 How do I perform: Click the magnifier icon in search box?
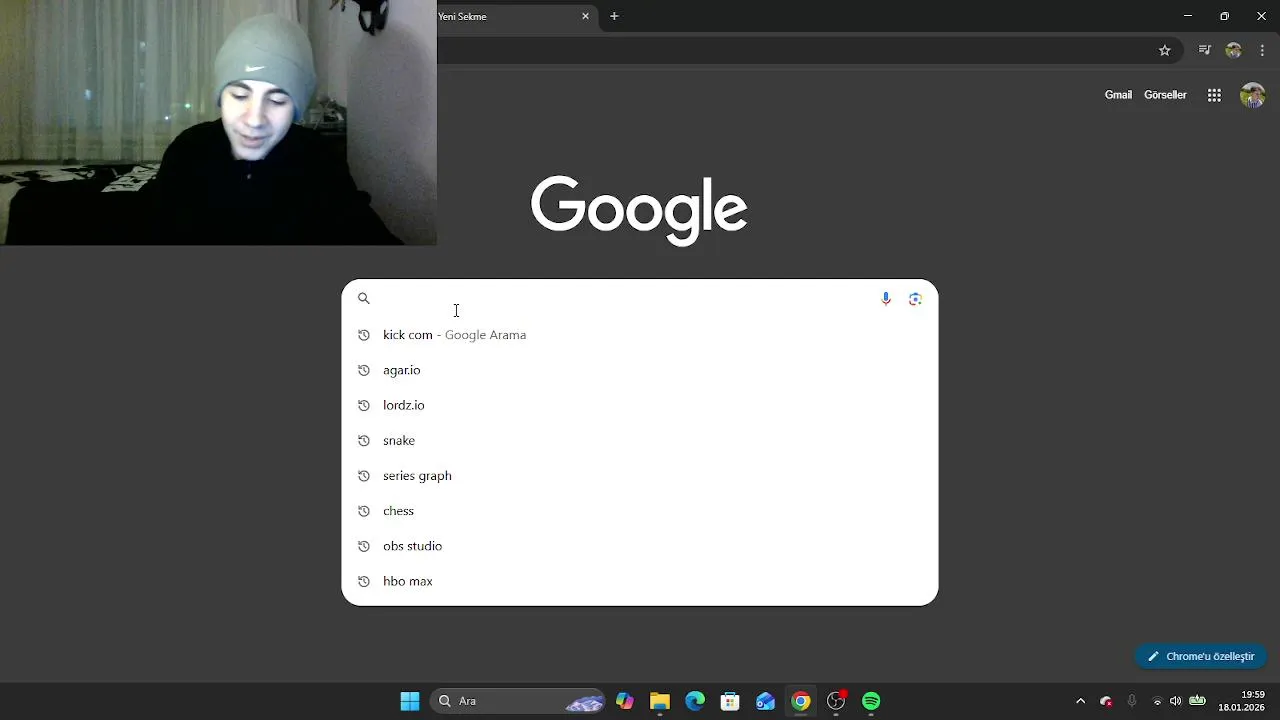coord(364,298)
